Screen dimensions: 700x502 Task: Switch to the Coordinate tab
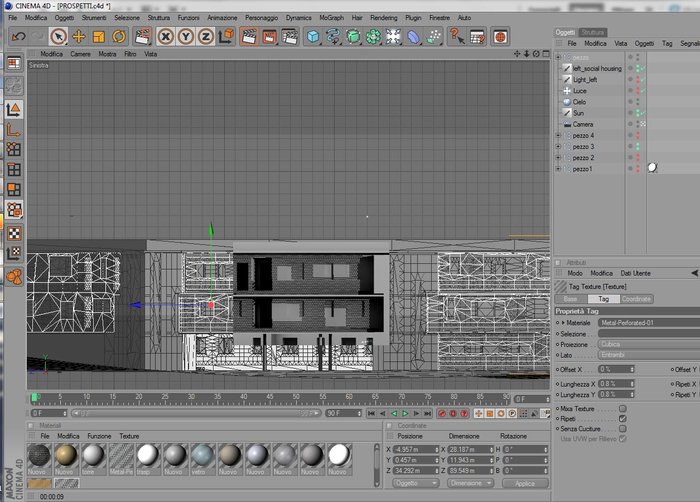(636, 299)
